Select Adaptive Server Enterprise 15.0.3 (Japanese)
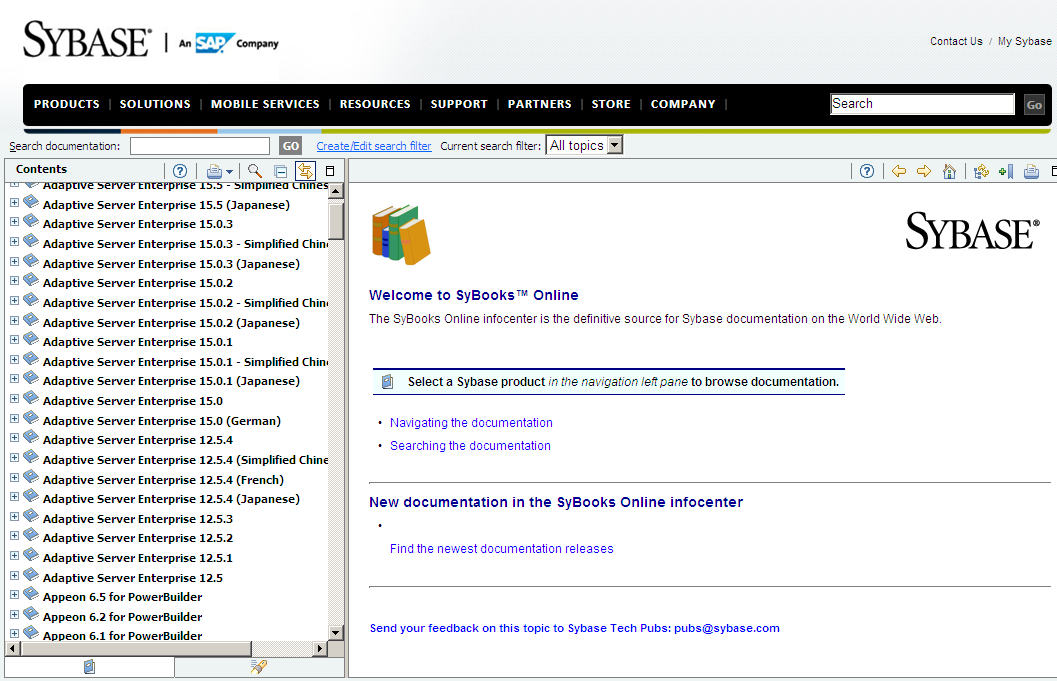Screen dimensions: 1057x681 (171, 264)
